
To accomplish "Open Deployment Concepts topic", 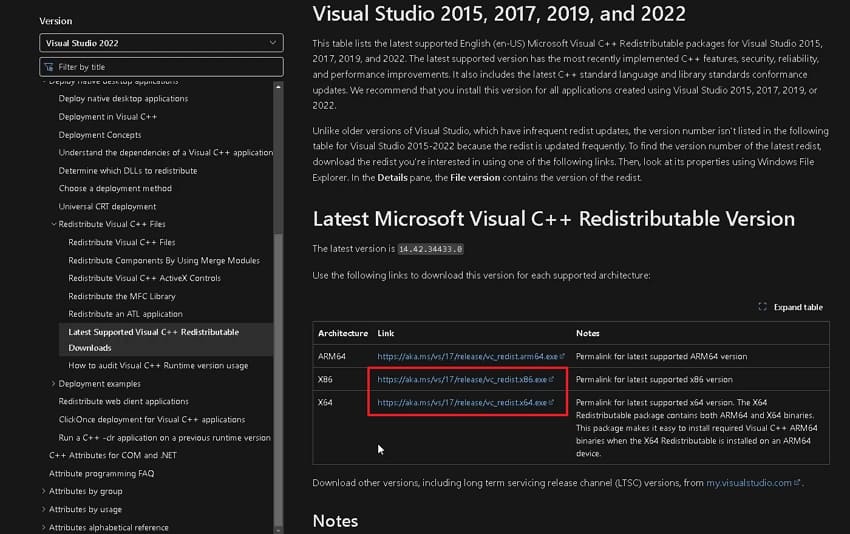I will 100,134.
